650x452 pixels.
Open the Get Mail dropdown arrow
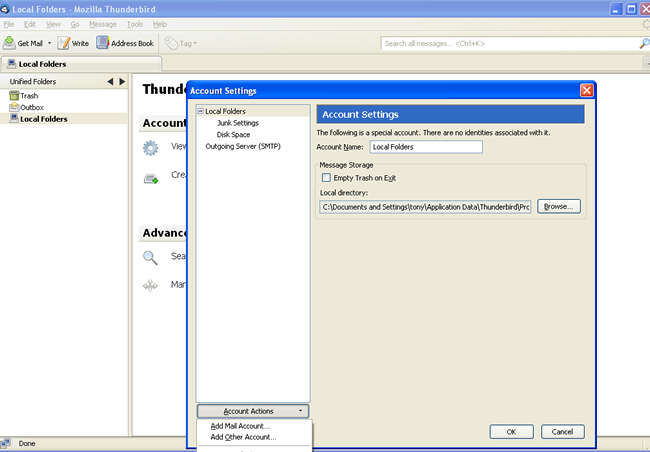click(49, 43)
